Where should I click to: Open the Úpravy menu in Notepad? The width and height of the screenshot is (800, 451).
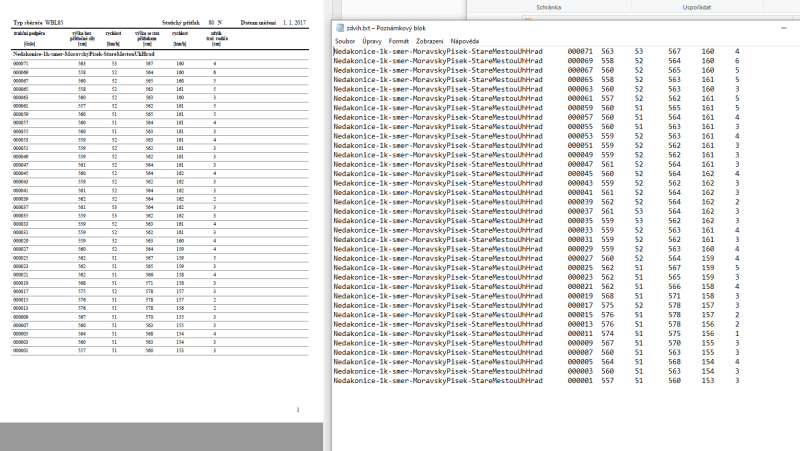coord(372,41)
